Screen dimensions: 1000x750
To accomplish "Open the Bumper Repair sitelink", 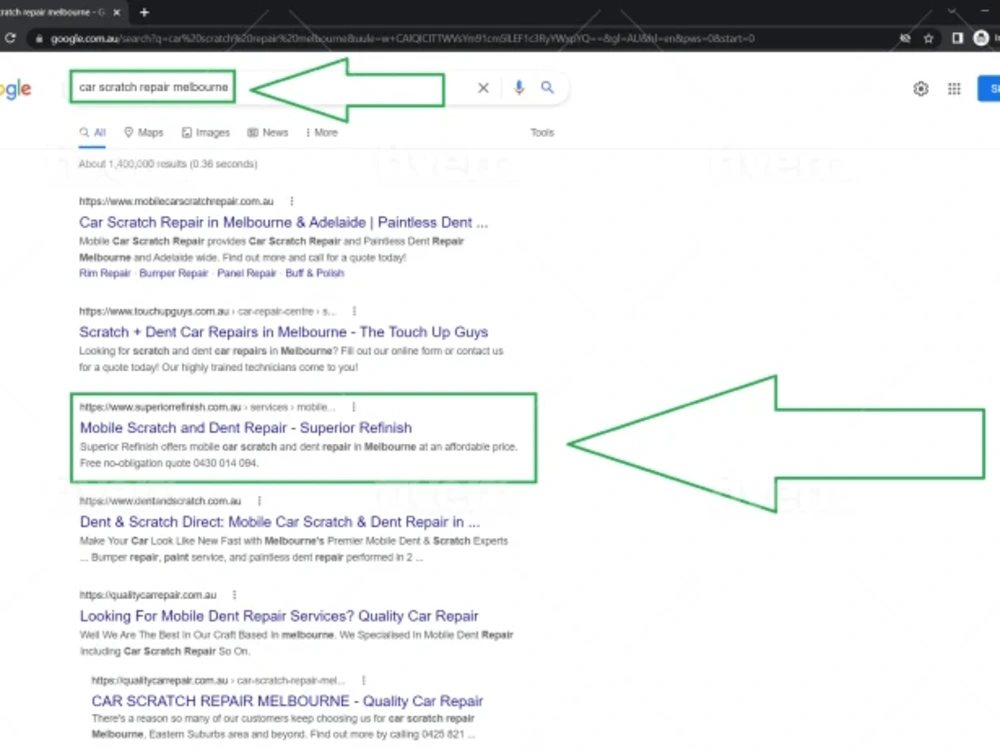I will (x=173, y=274).
